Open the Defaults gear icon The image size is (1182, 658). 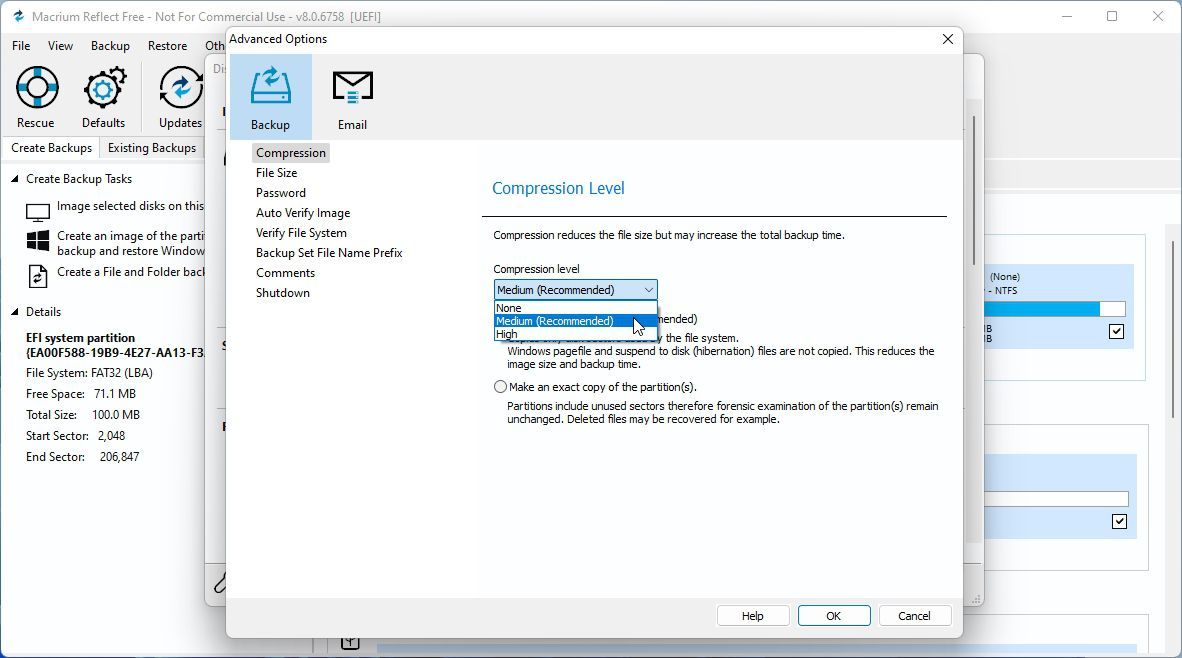click(104, 87)
